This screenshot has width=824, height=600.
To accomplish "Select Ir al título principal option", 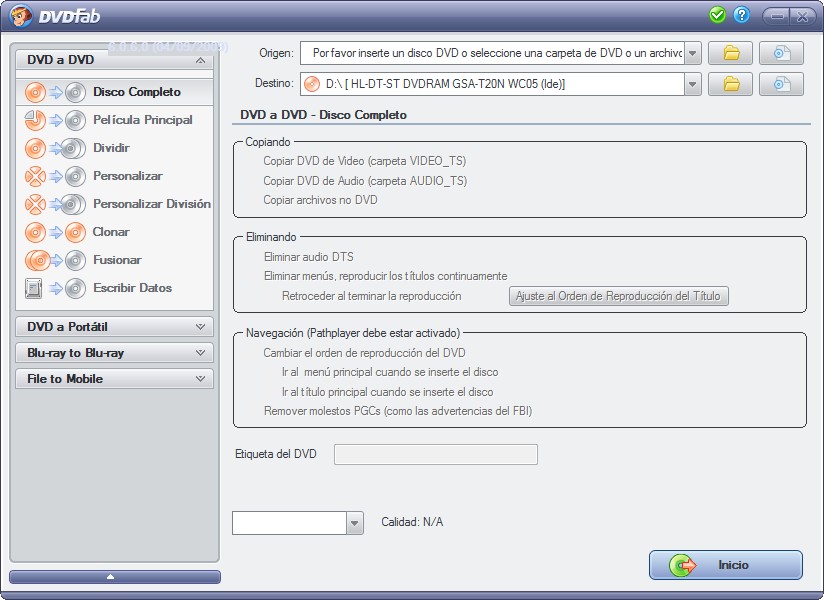I will tap(387, 392).
